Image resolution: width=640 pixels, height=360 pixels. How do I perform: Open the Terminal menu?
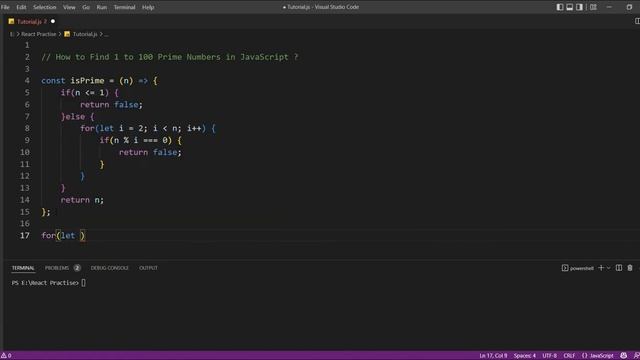[x=124, y=7]
